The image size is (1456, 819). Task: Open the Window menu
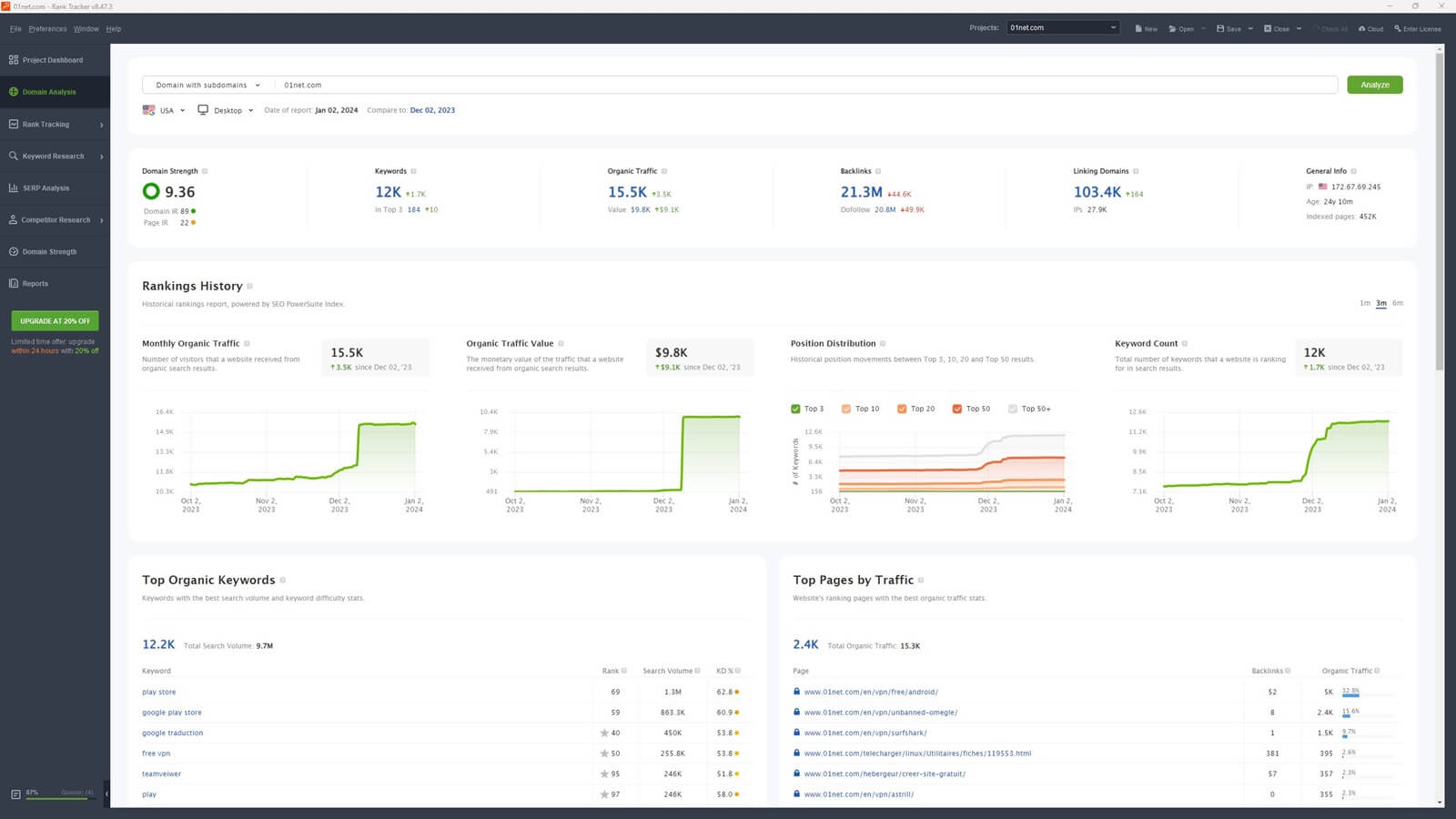pyautogui.click(x=86, y=28)
